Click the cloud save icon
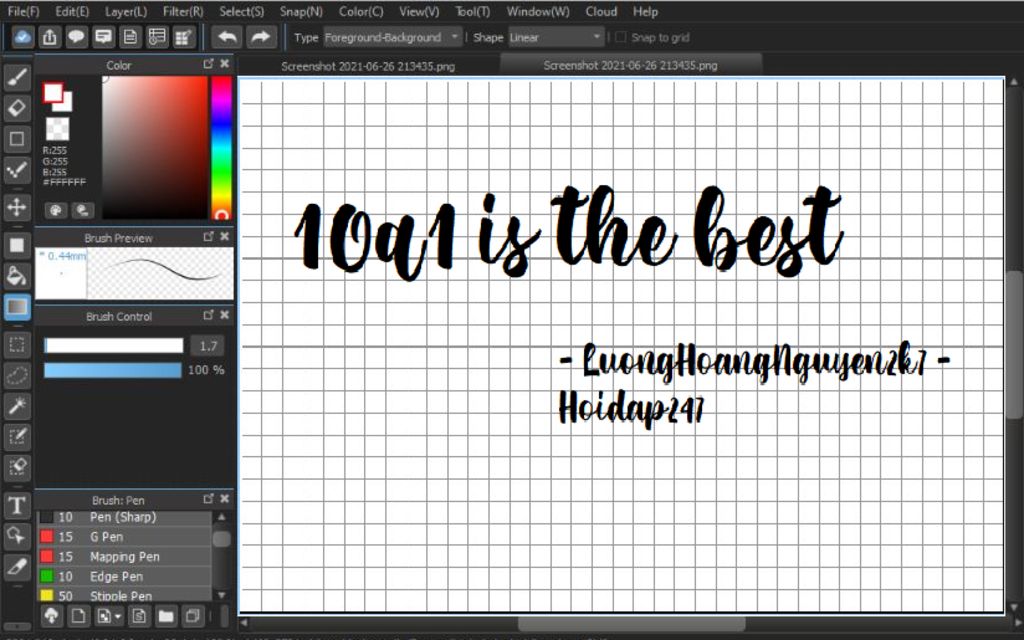1024x640 pixels. [23, 37]
